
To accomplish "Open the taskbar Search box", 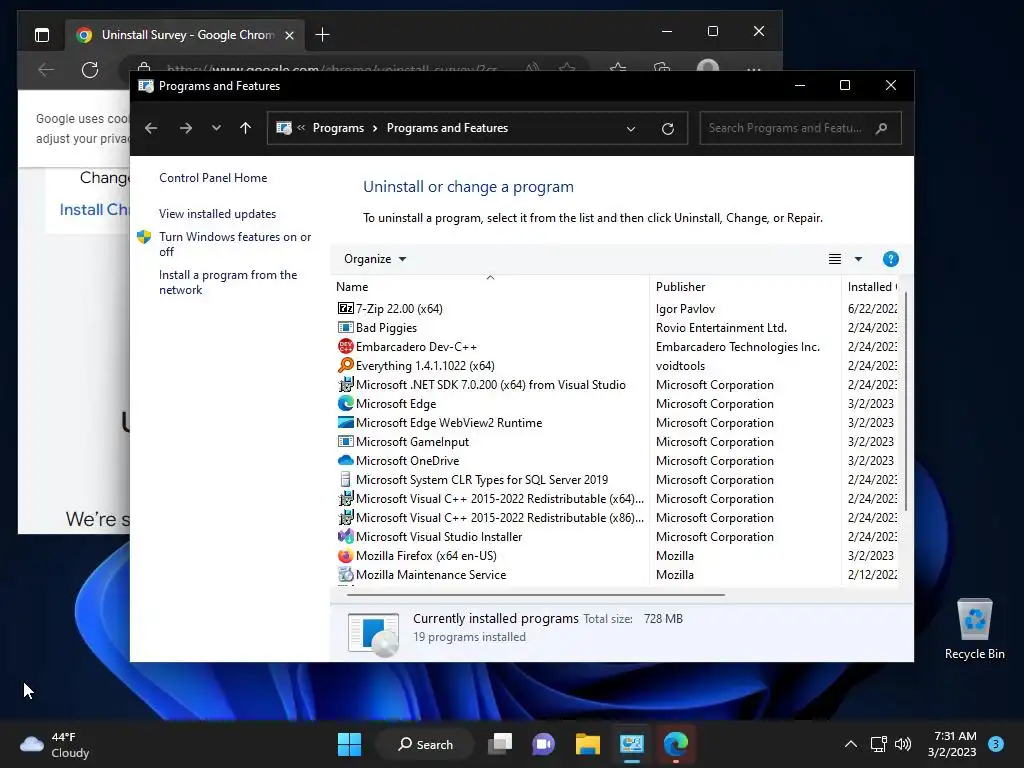I will click(x=425, y=744).
